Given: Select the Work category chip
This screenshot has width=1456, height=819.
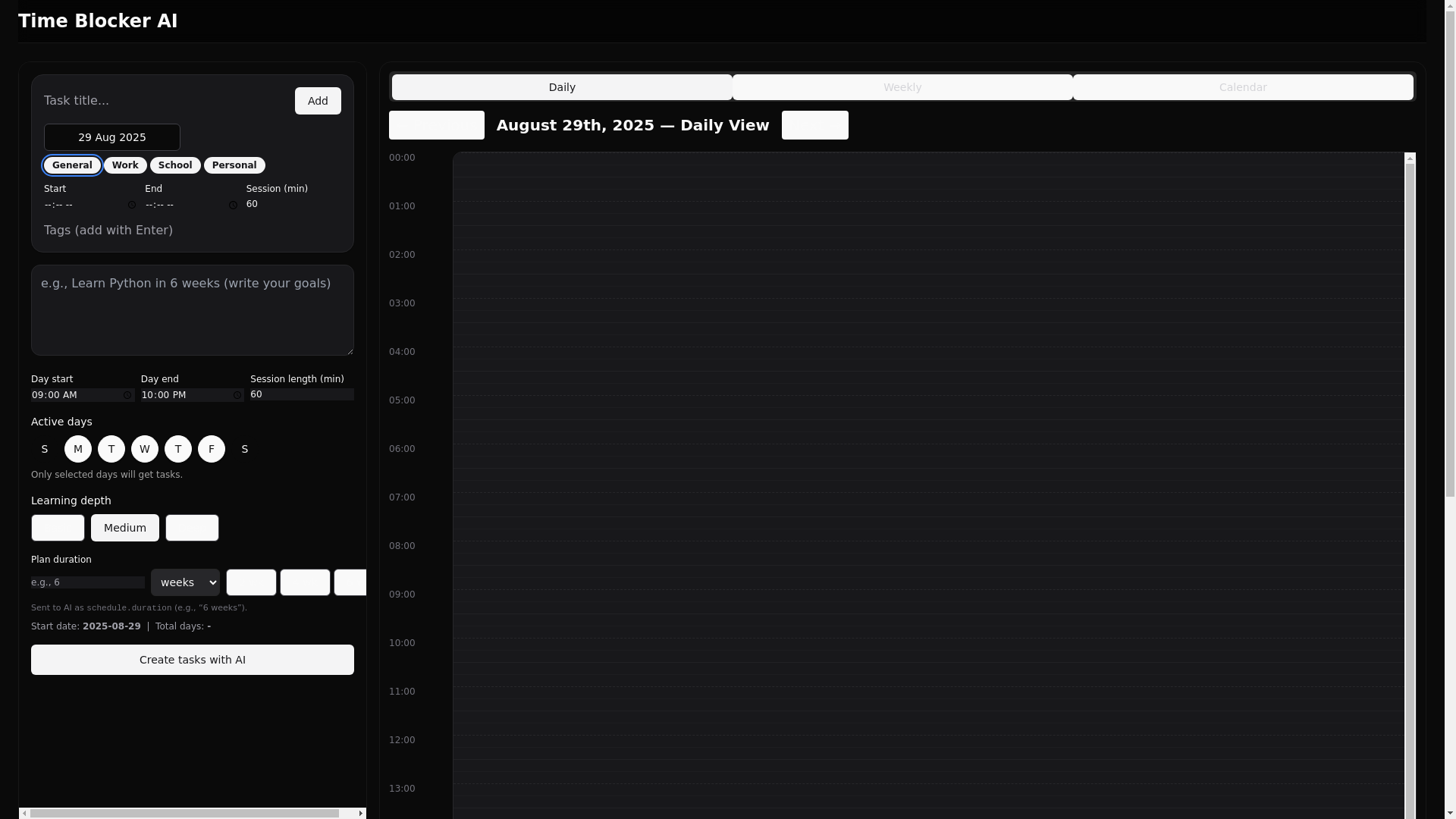Looking at the screenshot, I should point(125,165).
